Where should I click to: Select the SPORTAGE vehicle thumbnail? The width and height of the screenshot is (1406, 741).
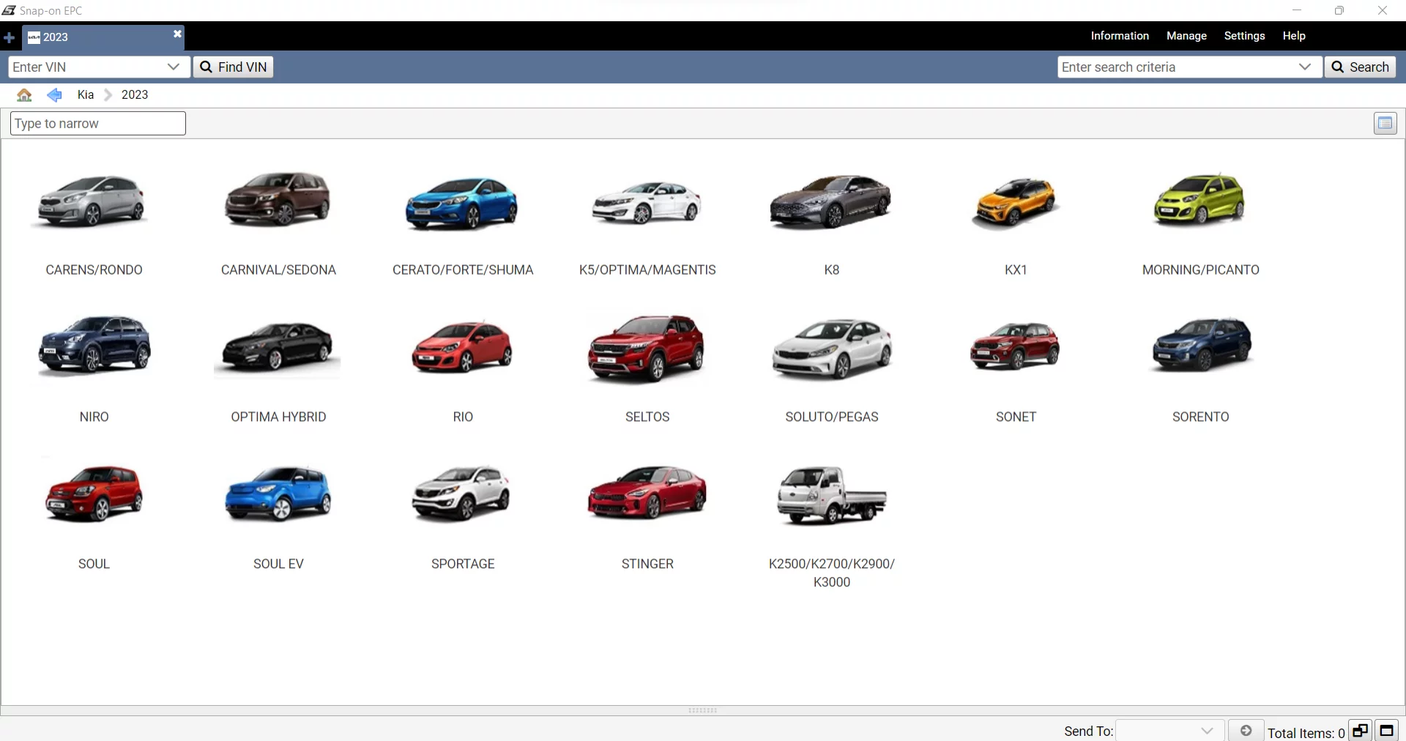pyautogui.click(x=462, y=494)
